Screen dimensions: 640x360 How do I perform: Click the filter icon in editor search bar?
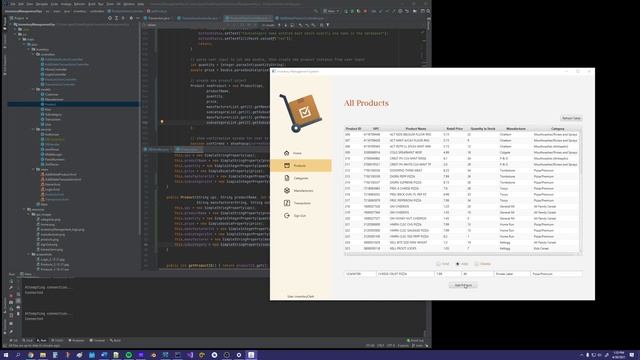click(x=327, y=25)
